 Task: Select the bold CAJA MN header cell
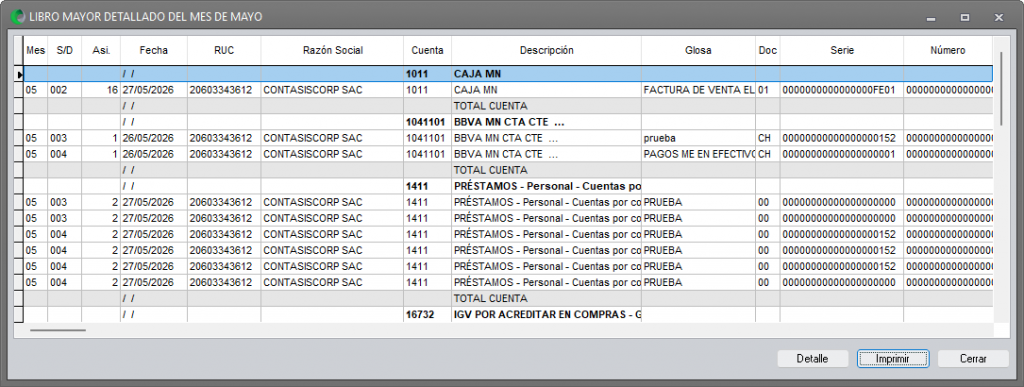[x=546, y=74]
